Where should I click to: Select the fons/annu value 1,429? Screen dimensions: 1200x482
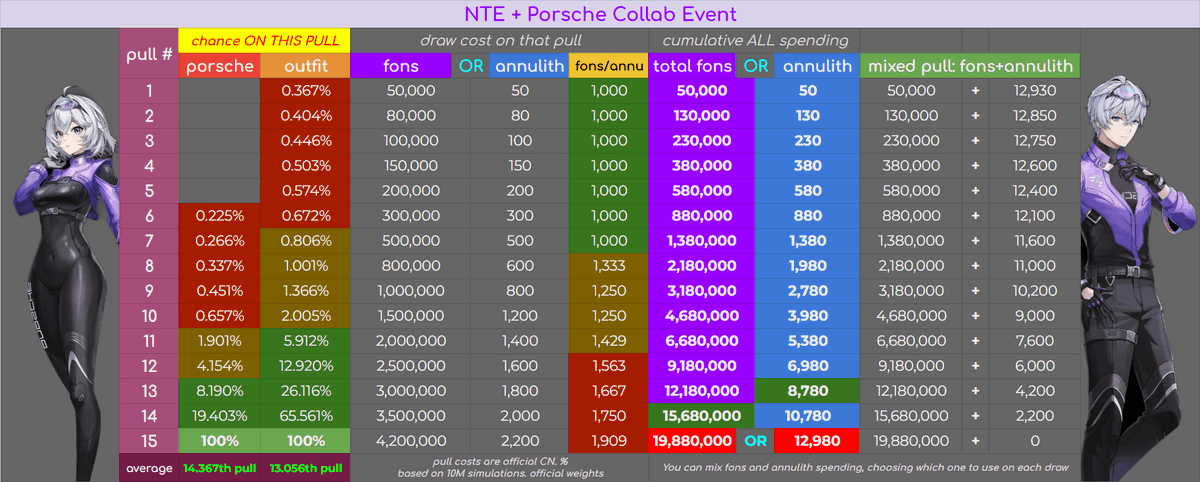607,341
